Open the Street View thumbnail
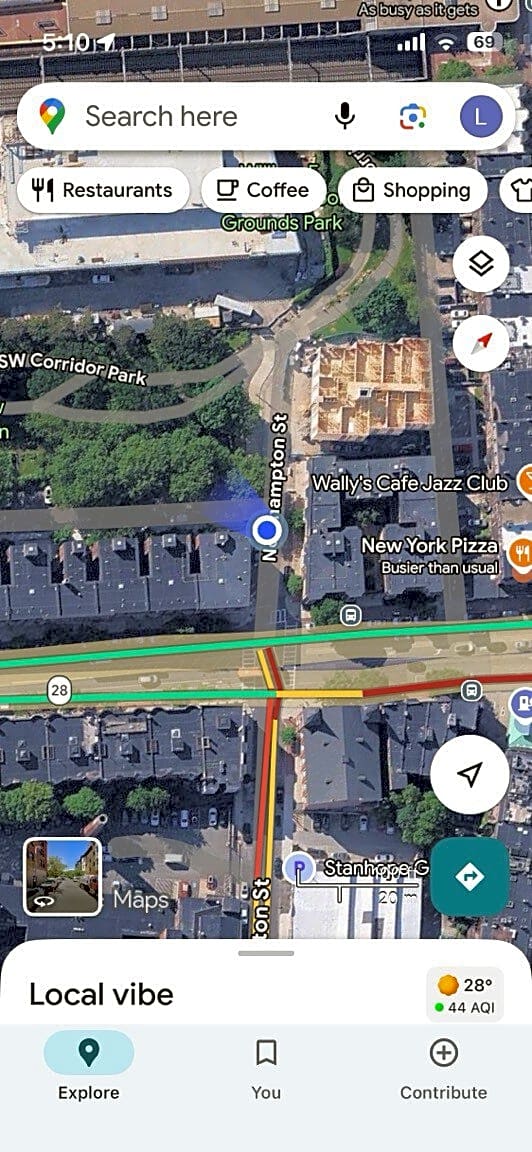532x1152 pixels. [62, 876]
